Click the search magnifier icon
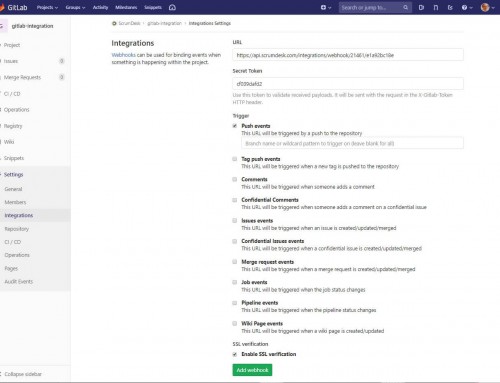Image resolution: width=500 pixels, height=383 pixels. (x=405, y=7)
